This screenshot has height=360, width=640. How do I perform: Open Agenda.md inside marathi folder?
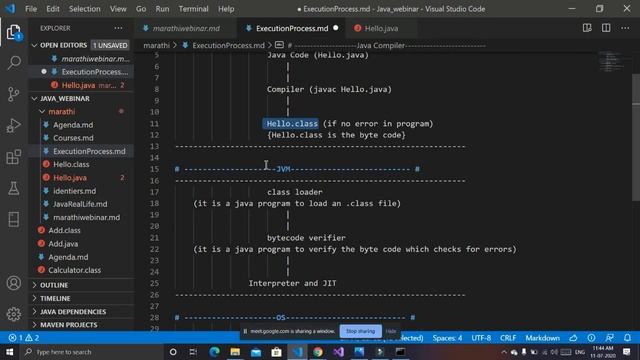(73, 125)
